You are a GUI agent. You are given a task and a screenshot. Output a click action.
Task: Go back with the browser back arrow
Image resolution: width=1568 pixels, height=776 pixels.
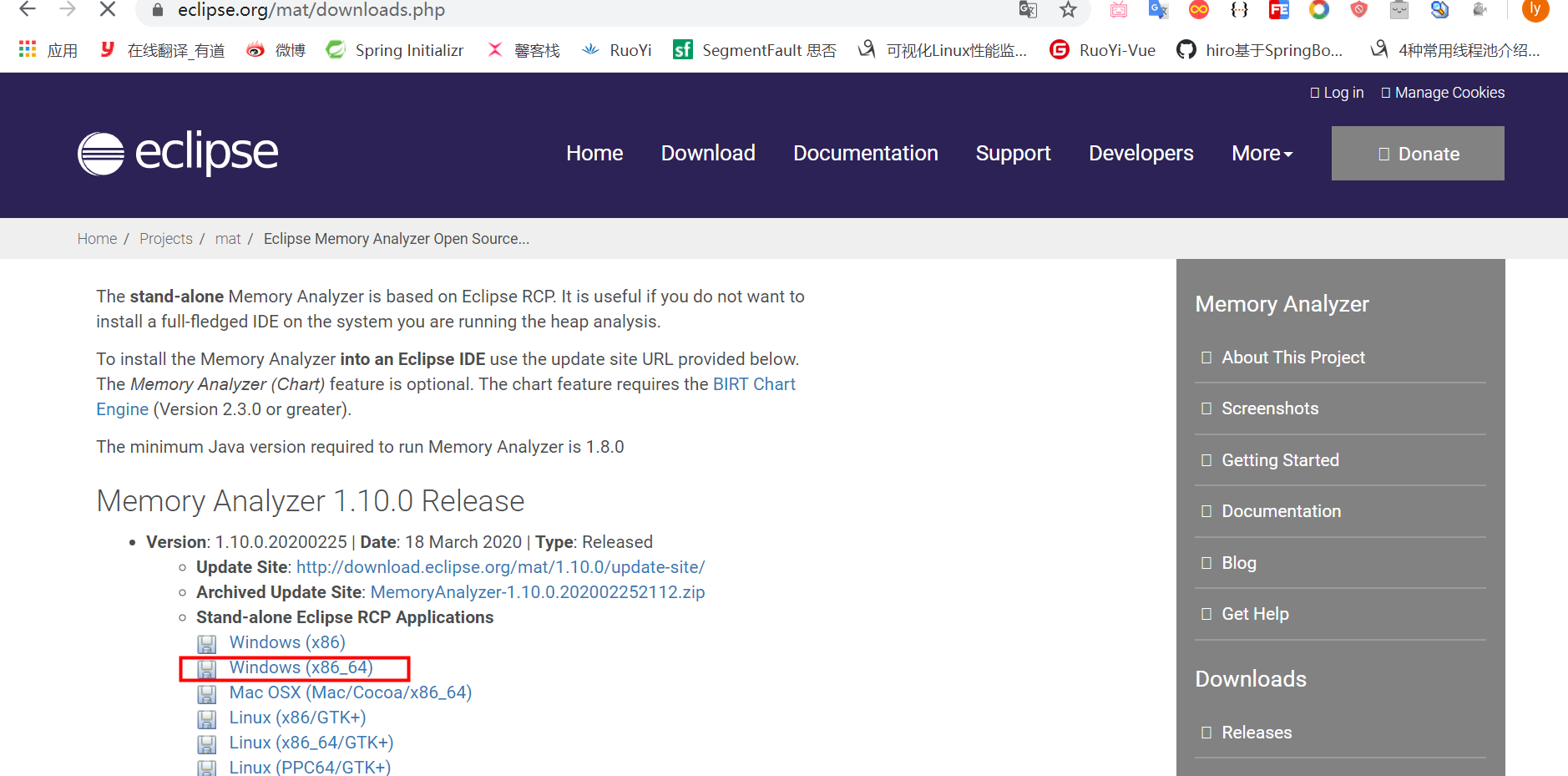pyautogui.click(x=28, y=9)
